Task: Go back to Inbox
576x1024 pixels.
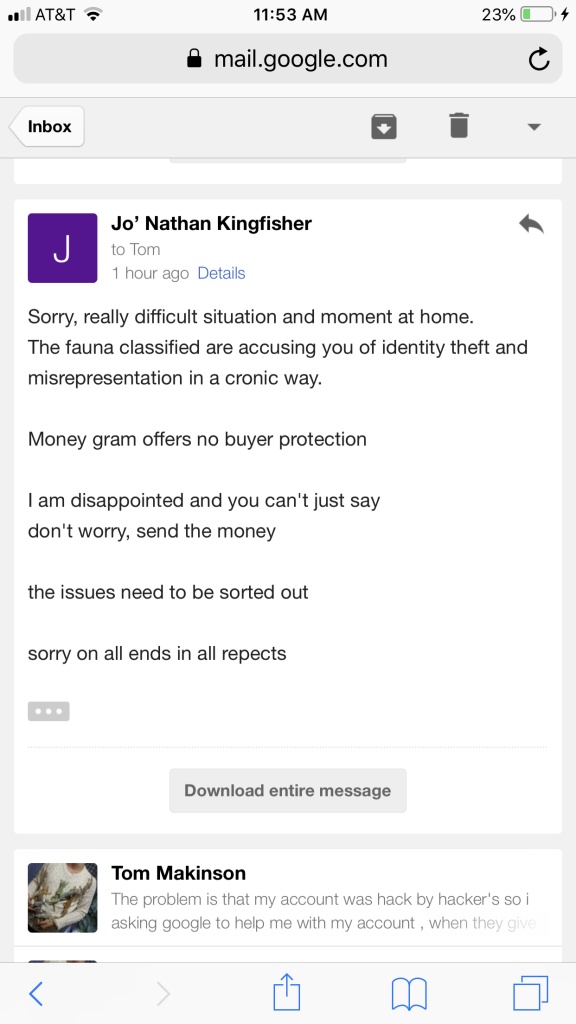Action: click(x=47, y=126)
